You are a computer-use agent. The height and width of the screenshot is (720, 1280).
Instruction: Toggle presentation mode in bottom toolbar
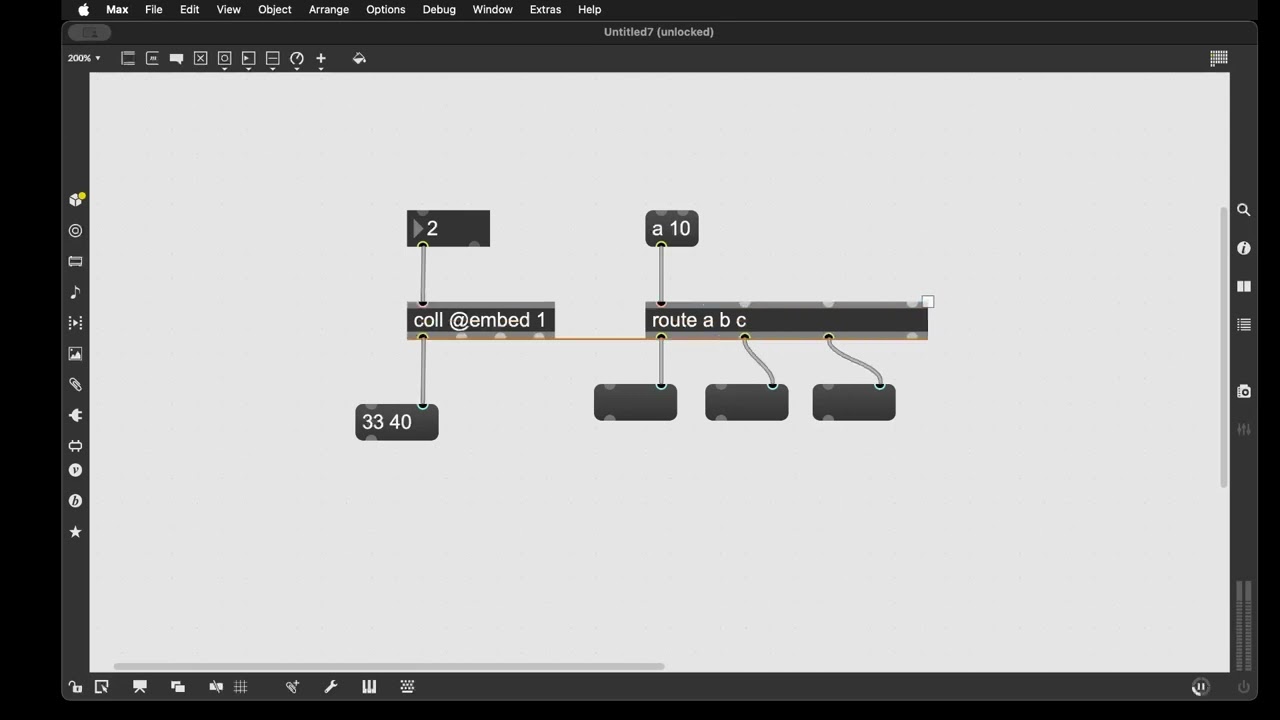(x=140, y=687)
